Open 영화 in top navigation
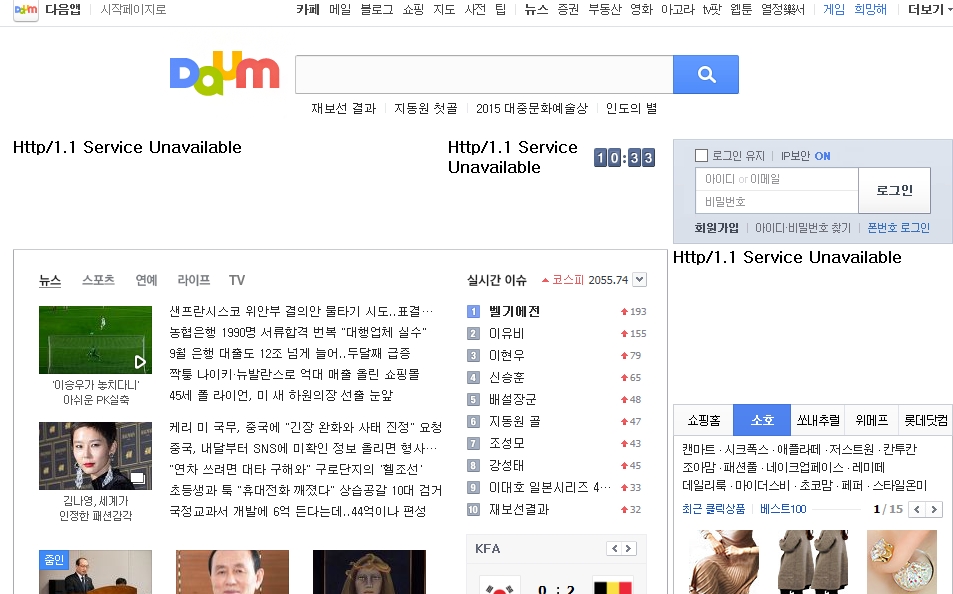 (641, 10)
